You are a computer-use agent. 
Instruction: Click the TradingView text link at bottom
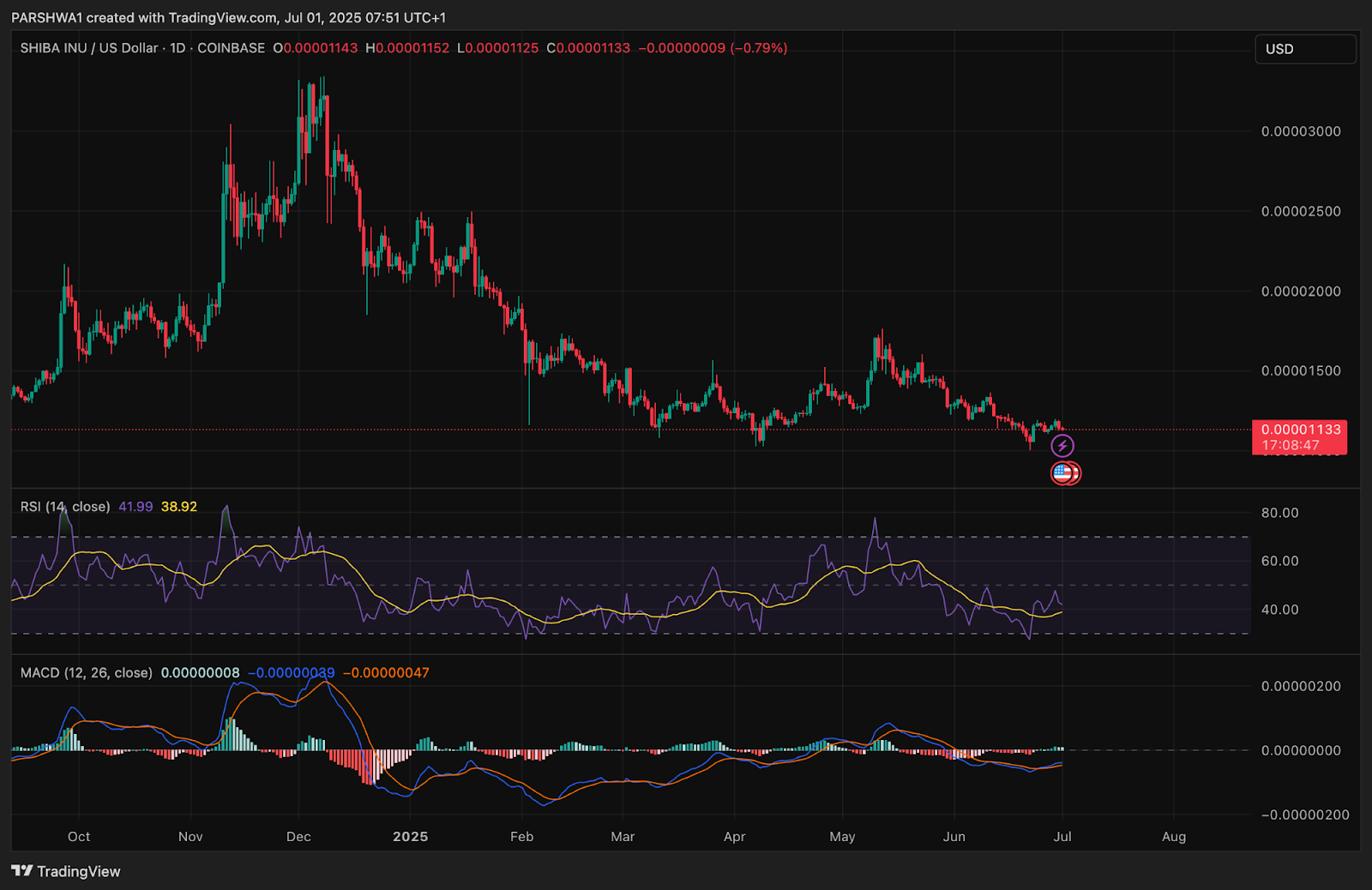(x=79, y=871)
